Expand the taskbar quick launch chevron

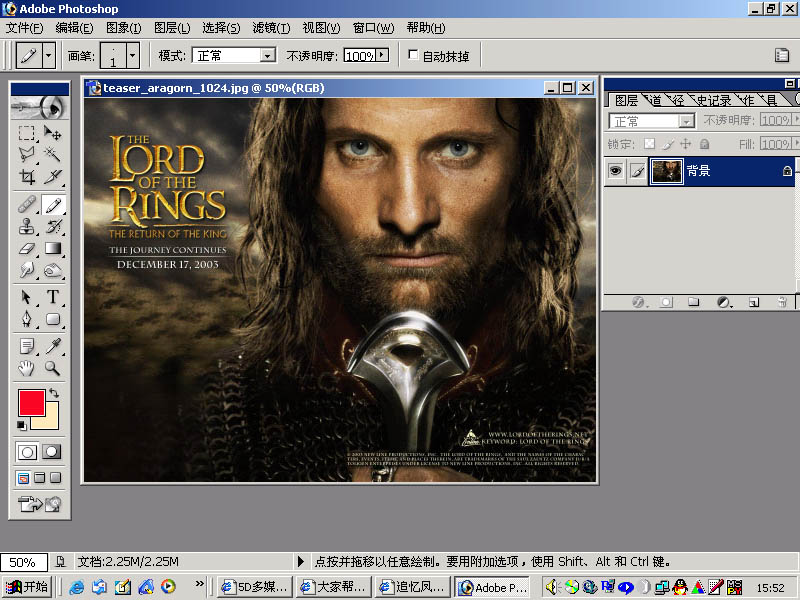(x=199, y=583)
